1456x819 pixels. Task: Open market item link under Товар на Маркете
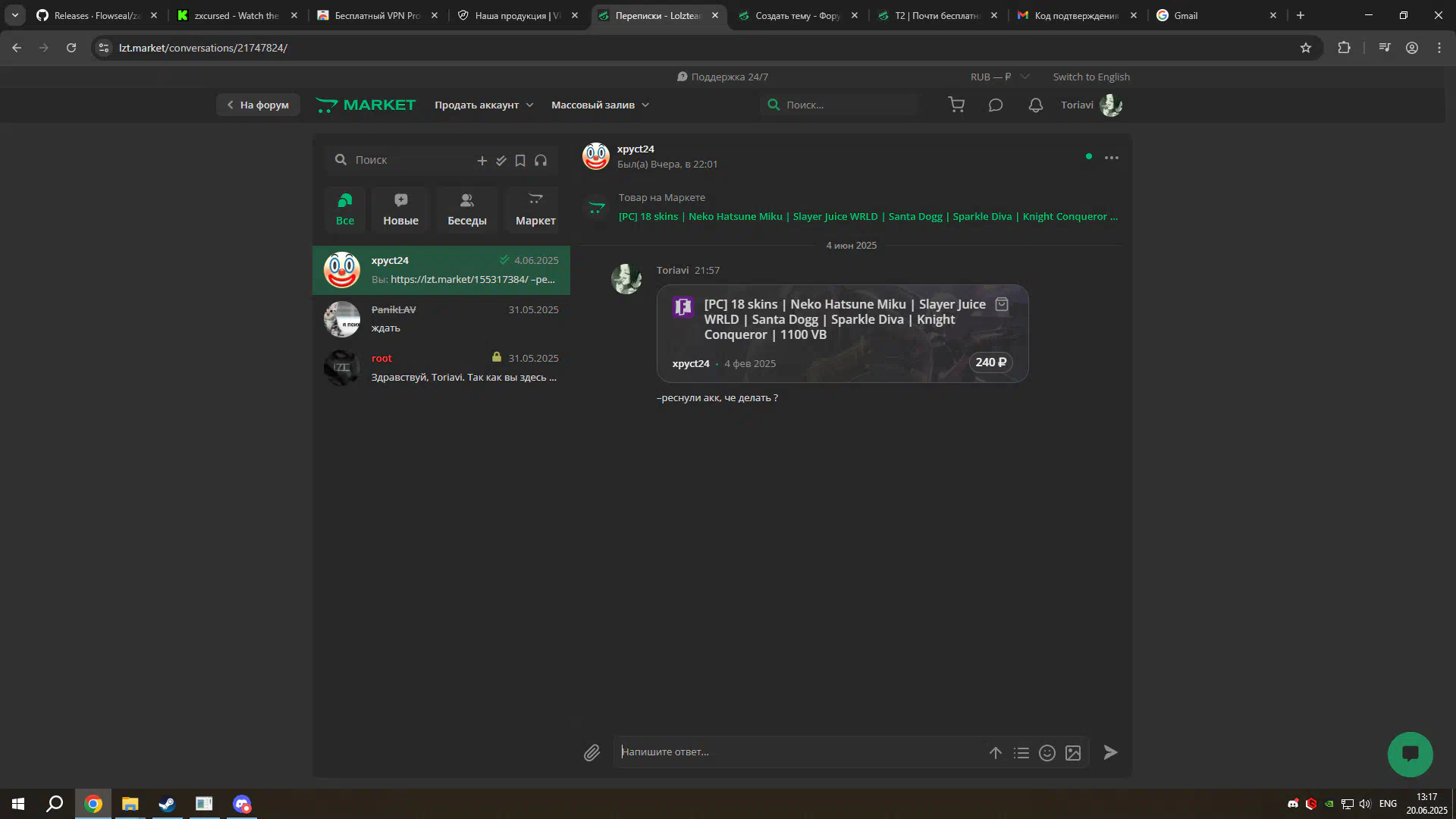[x=868, y=217]
